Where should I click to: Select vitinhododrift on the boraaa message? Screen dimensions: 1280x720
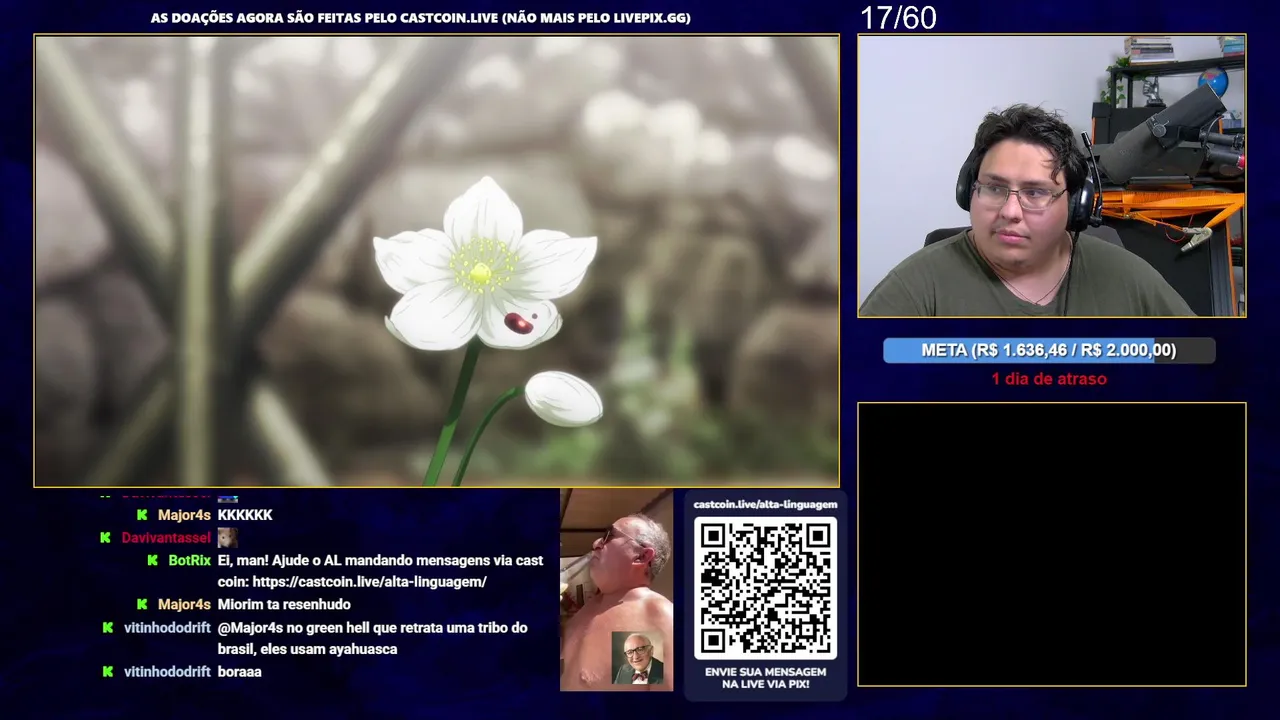click(167, 672)
